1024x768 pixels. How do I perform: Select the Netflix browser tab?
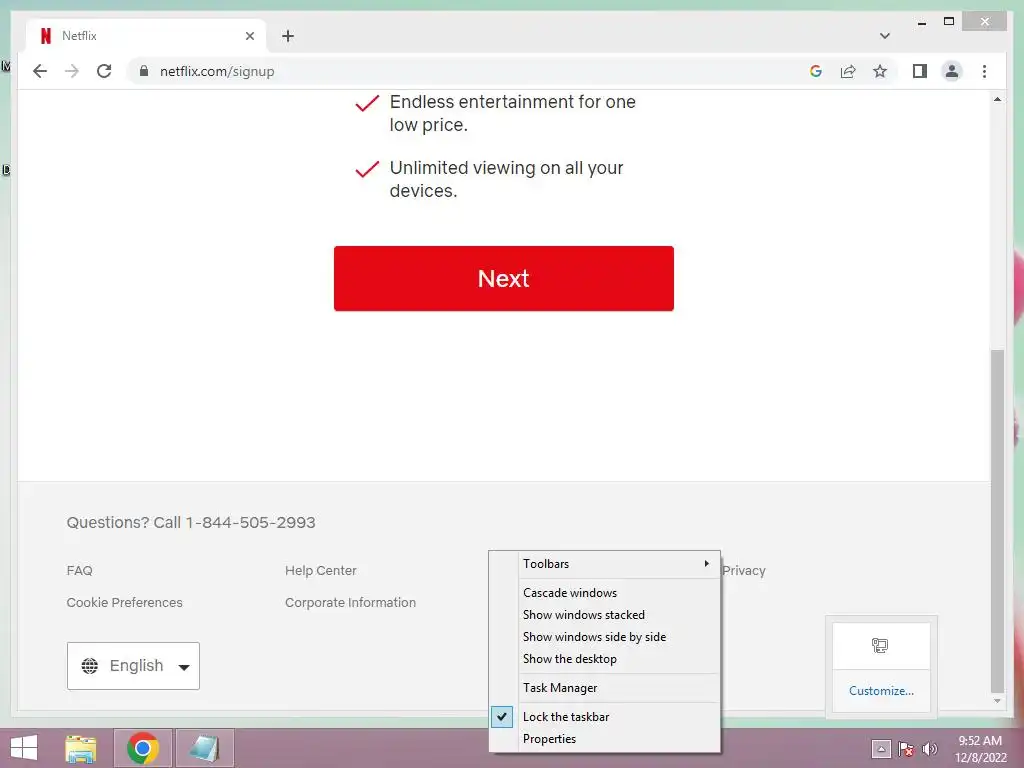pyautogui.click(x=146, y=36)
